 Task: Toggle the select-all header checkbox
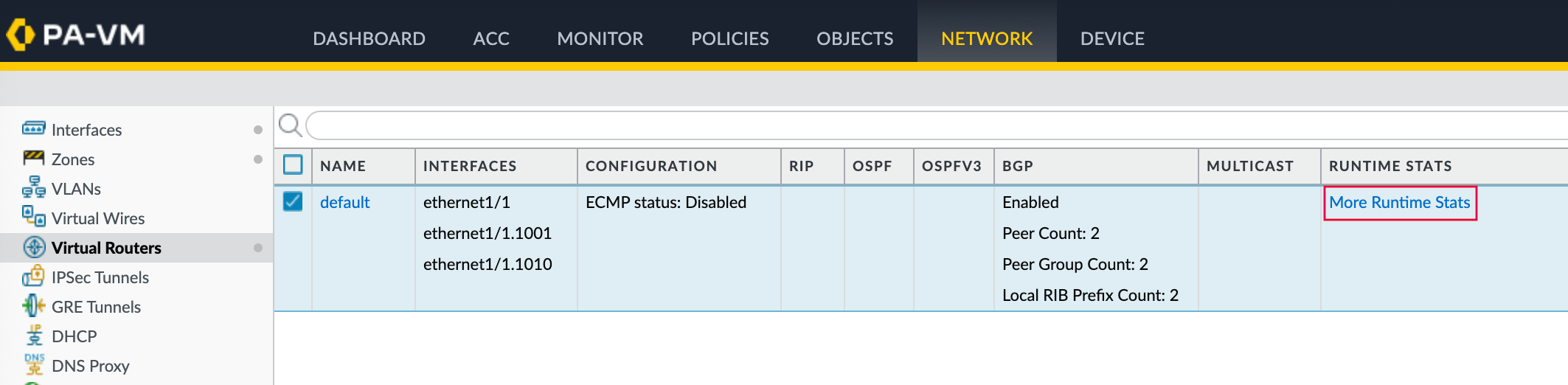pos(293,165)
